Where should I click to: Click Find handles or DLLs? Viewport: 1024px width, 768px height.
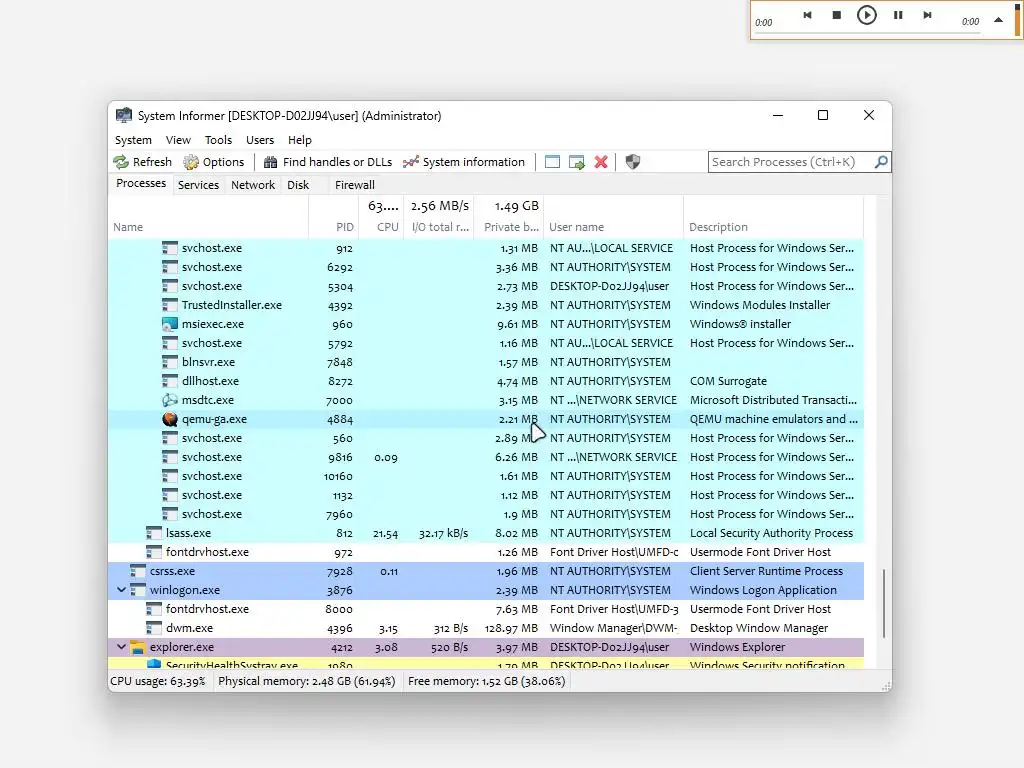coord(328,162)
